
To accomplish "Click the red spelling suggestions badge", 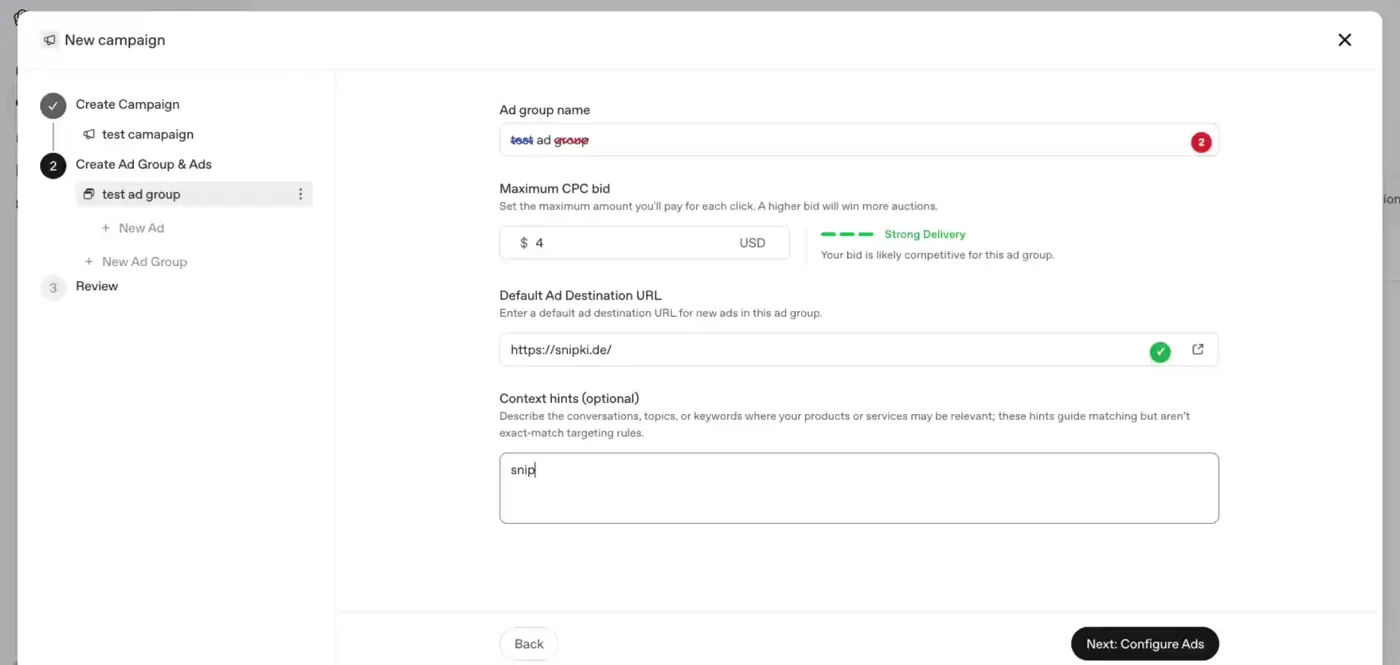I will 1201,142.
